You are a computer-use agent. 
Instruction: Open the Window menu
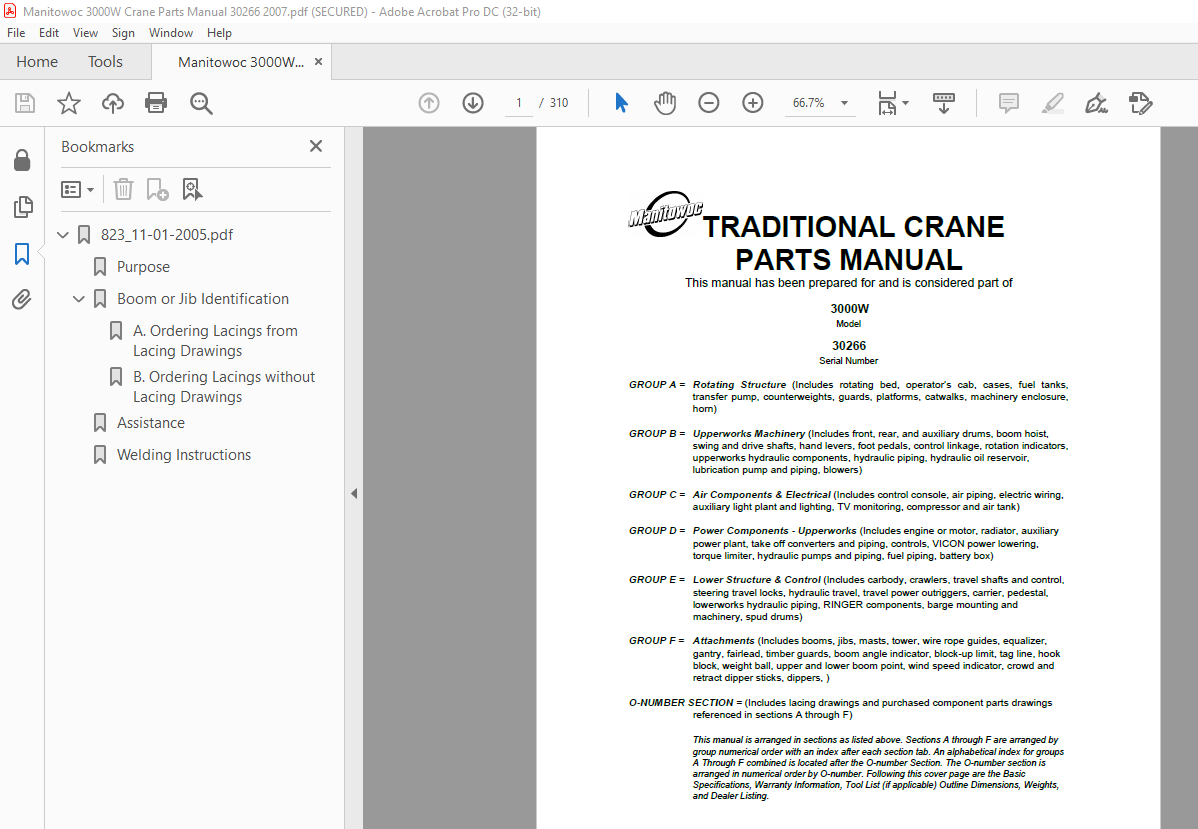click(x=170, y=33)
